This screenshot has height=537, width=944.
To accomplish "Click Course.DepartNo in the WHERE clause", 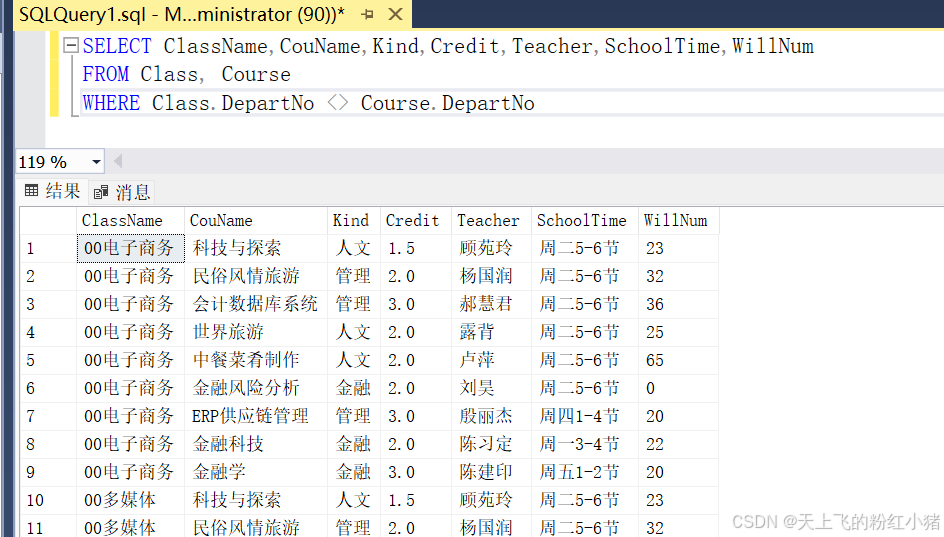I will pyautogui.click(x=447, y=104).
